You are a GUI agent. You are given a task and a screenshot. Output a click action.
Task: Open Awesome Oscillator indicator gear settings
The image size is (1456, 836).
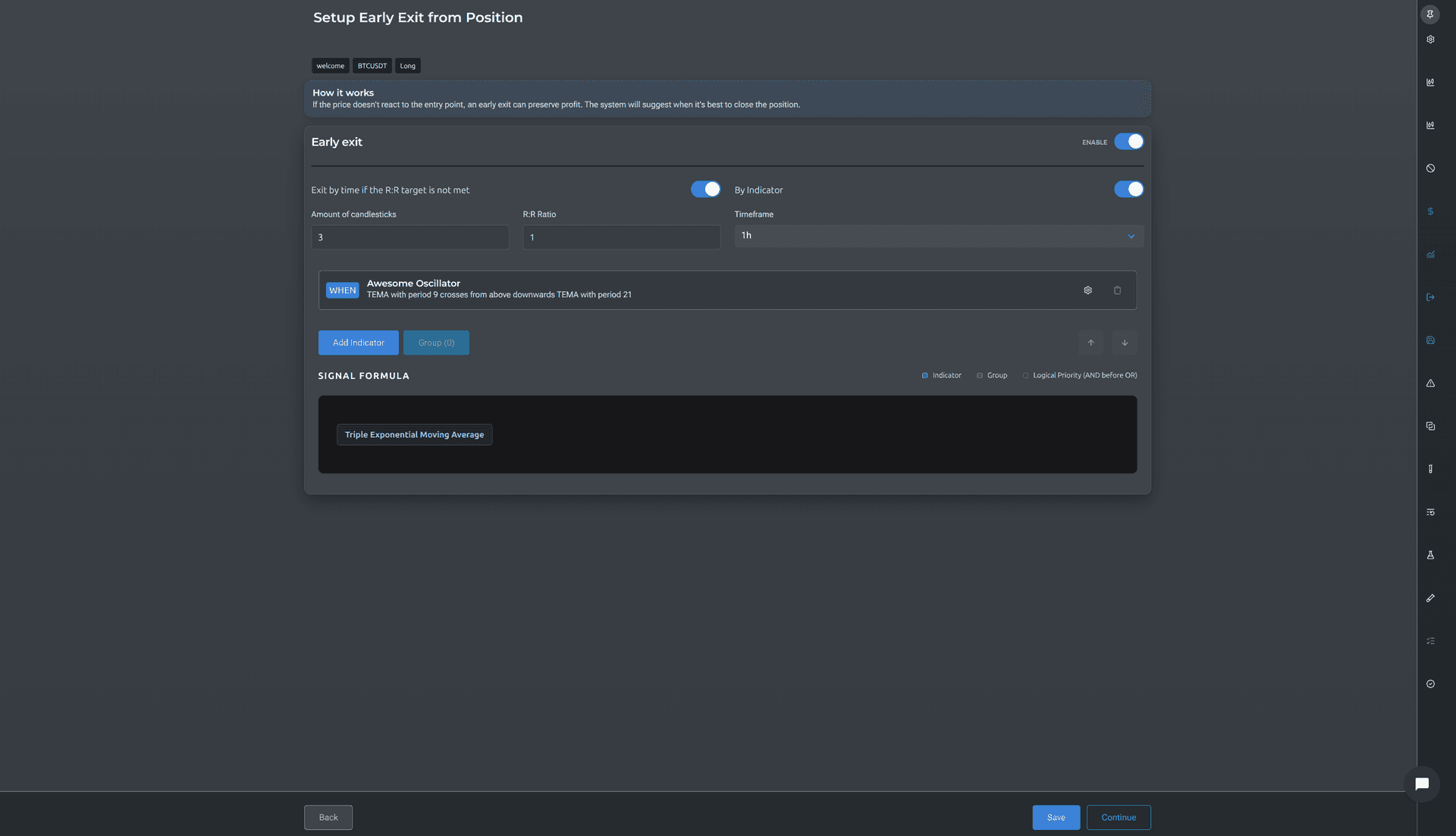[1087, 290]
